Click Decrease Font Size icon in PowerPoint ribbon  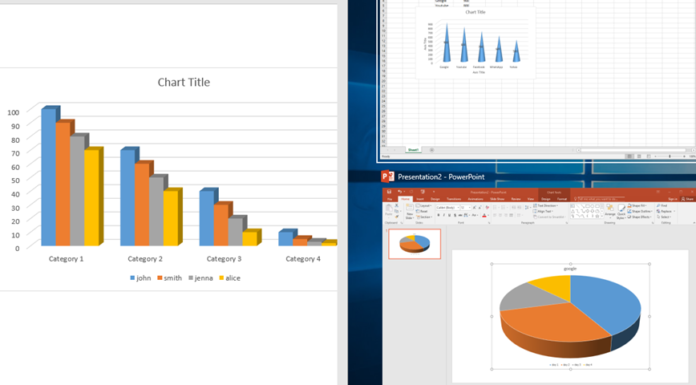tap(480, 207)
